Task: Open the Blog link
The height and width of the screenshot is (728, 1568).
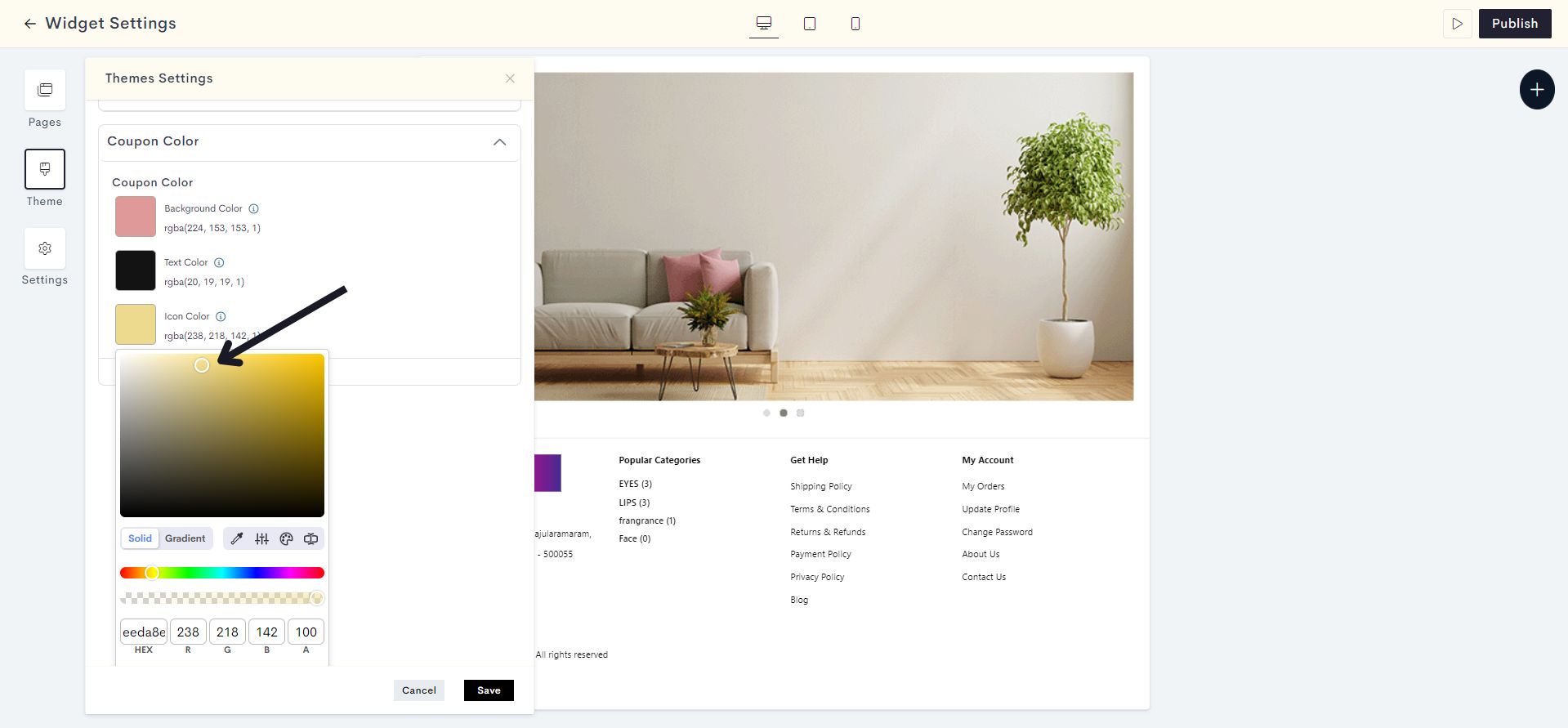Action: (x=799, y=600)
